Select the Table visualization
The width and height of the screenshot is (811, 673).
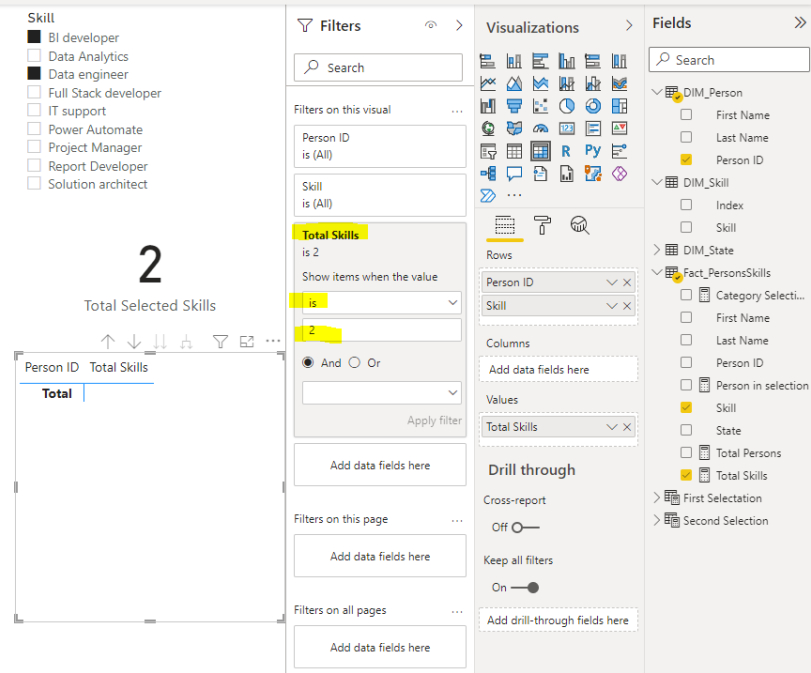514,152
